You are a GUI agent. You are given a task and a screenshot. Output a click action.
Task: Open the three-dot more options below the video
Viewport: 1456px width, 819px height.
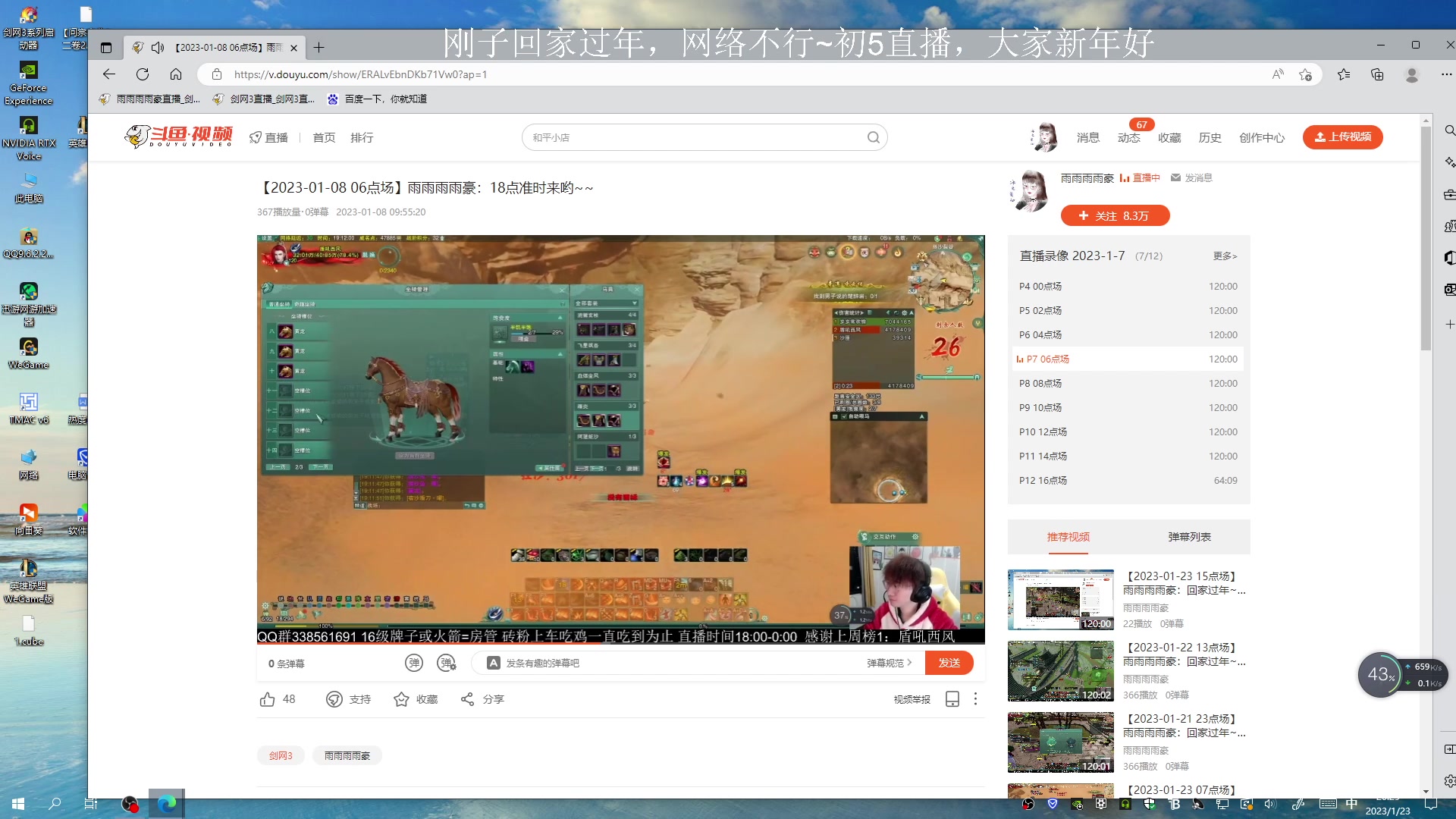pyautogui.click(x=975, y=699)
